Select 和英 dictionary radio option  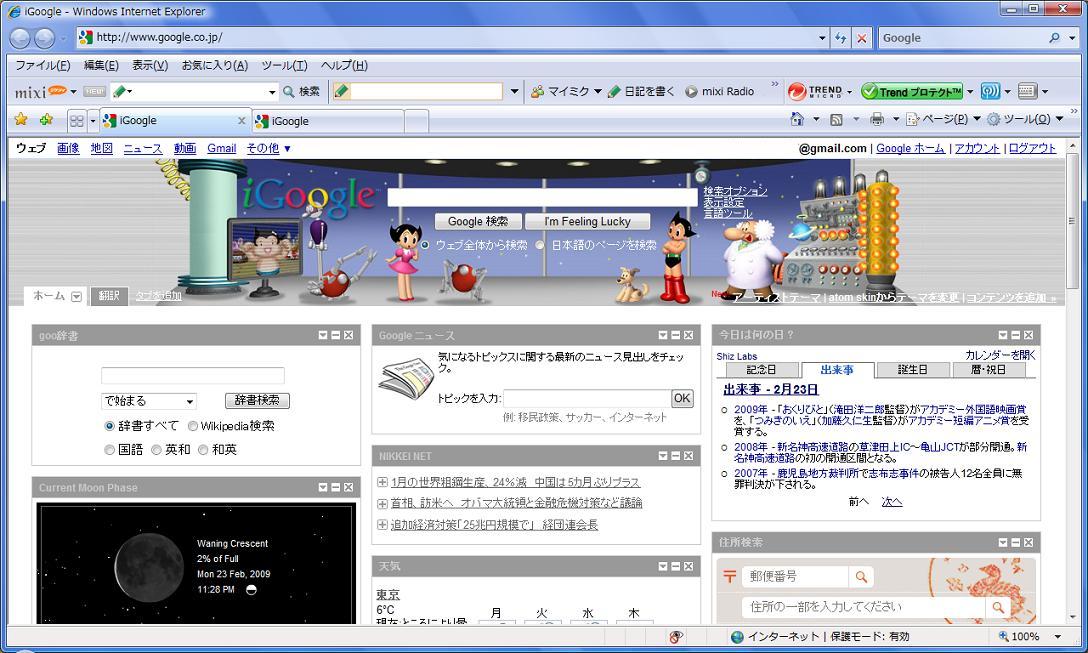(203, 450)
